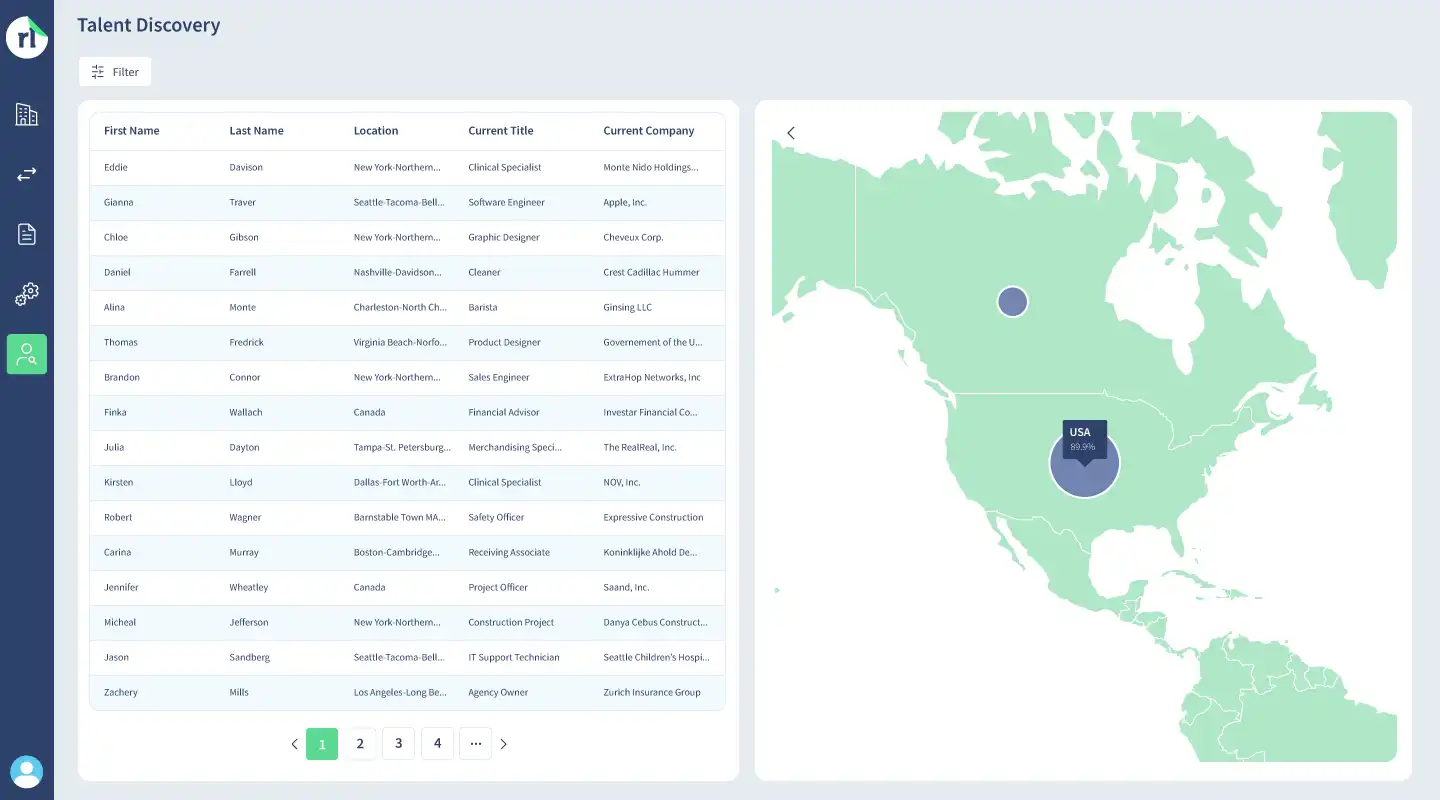Jump to page 3 of results
The height and width of the screenshot is (800, 1440).
(x=398, y=744)
